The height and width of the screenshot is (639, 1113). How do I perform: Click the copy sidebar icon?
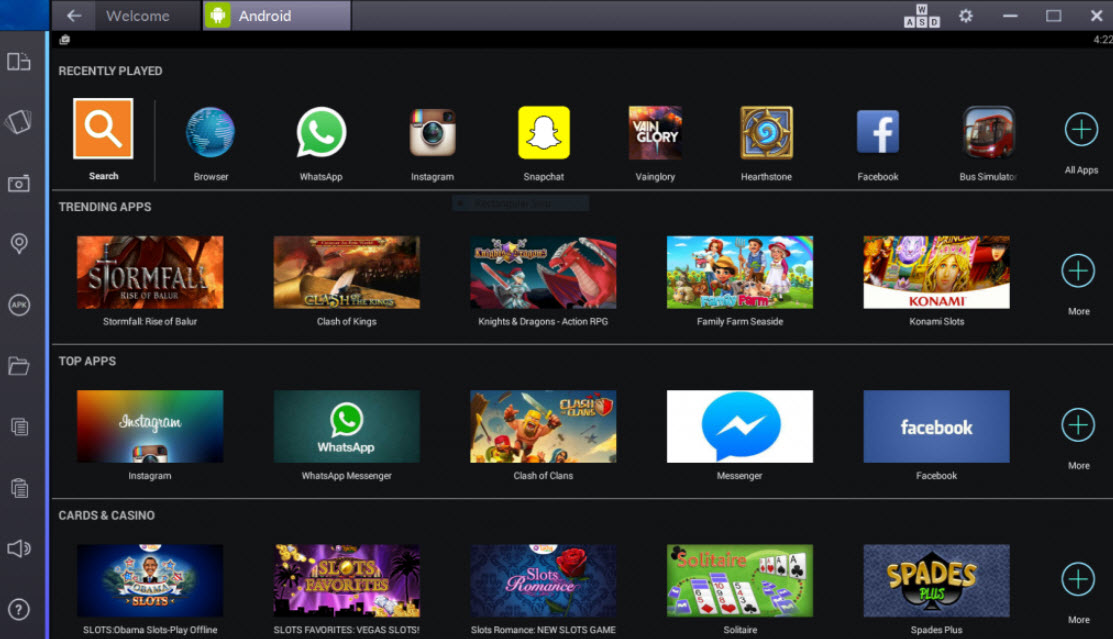click(19, 427)
